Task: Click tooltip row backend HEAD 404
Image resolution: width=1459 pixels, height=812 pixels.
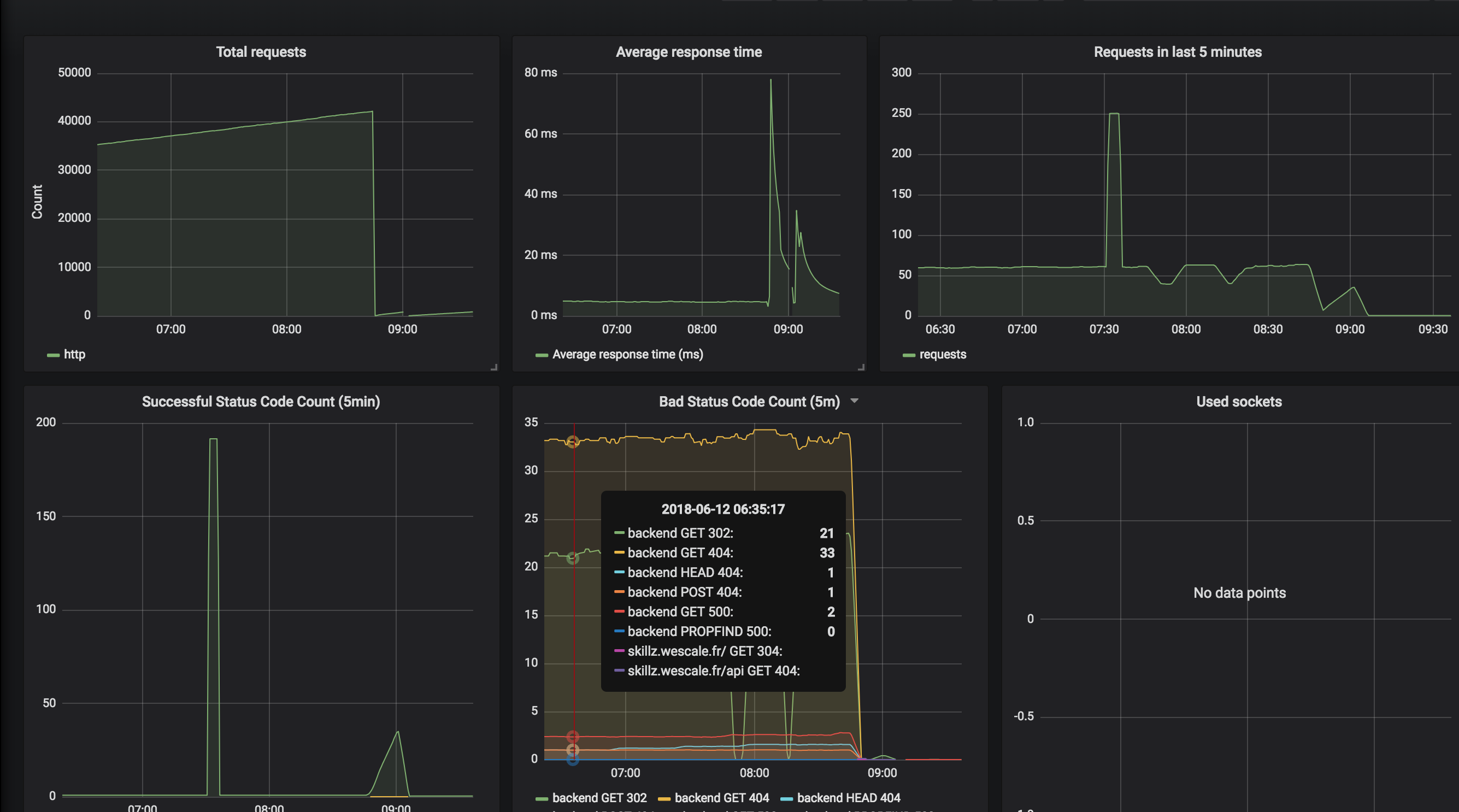Action: pos(724,573)
